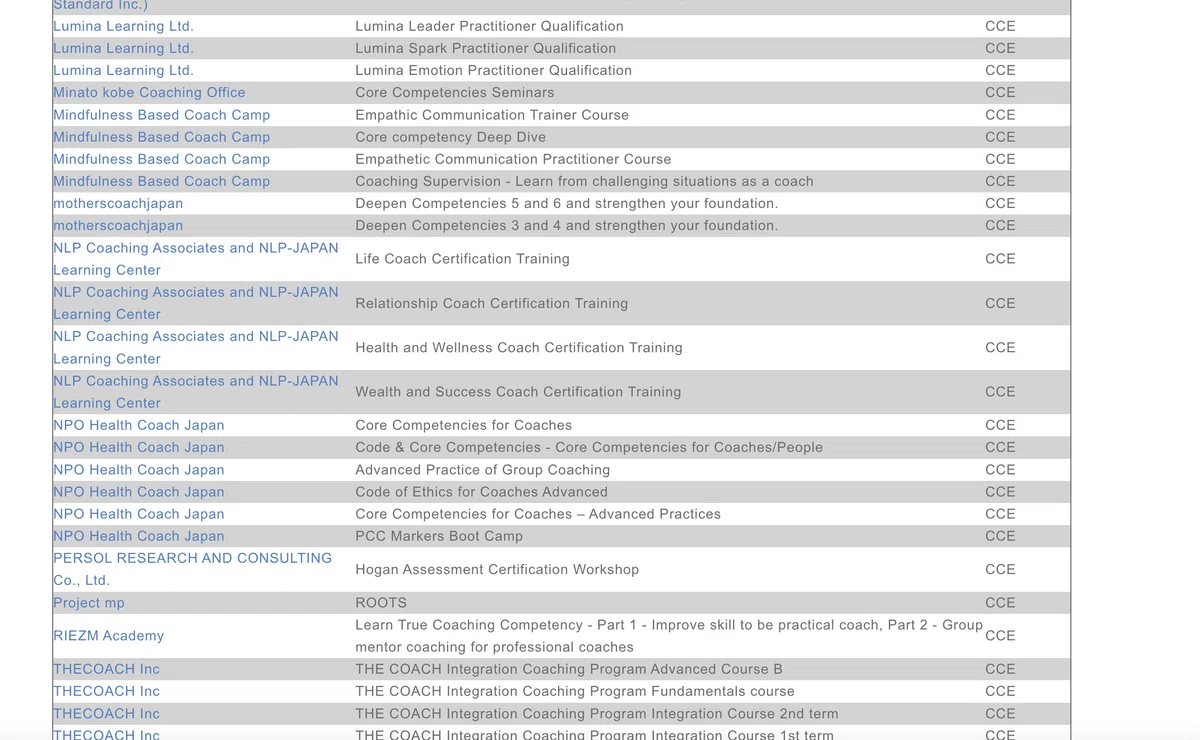Viewport: 1200px width, 740px height.
Task: Open Mindfulness Based Coach Camp link for Core competency Deep Dive
Action: 162,137
